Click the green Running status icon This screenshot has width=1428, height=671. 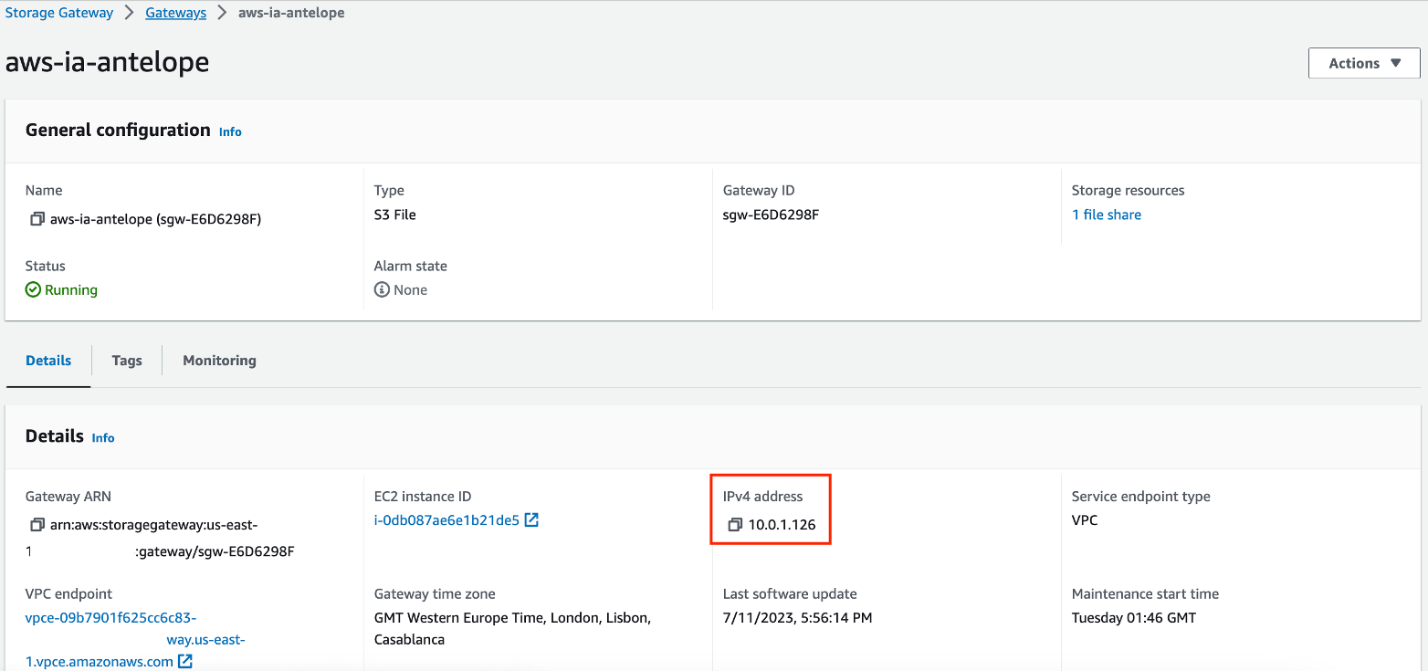pos(33,290)
